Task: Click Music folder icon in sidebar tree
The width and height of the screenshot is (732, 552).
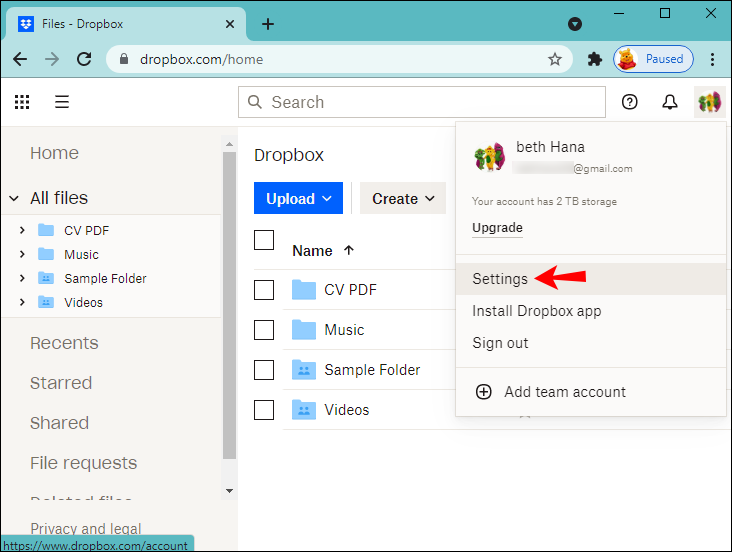Action: click(46, 254)
